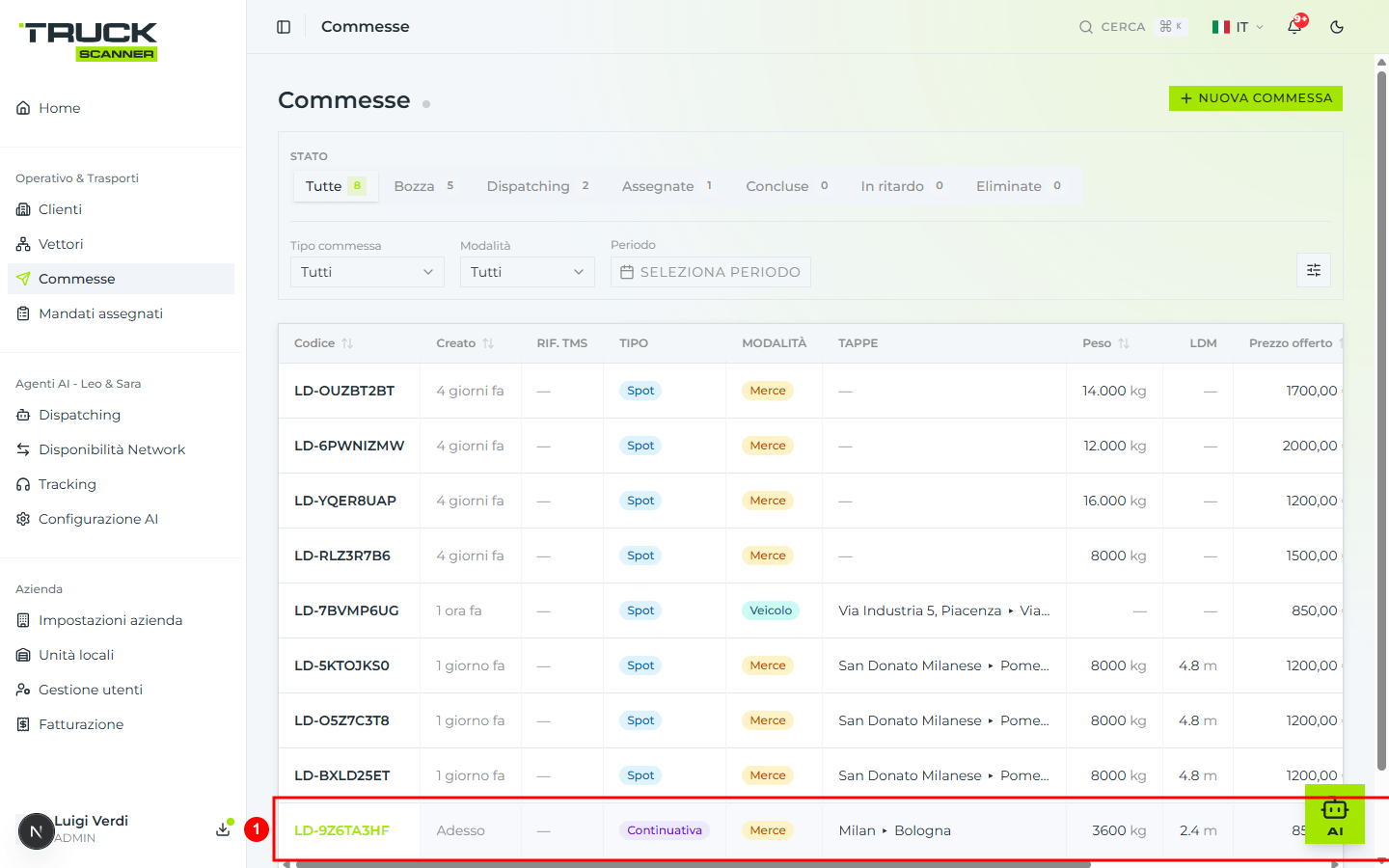The height and width of the screenshot is (868, 1389).
Task: Open Tracking in sidebar
Action: [x=121, y=484]
